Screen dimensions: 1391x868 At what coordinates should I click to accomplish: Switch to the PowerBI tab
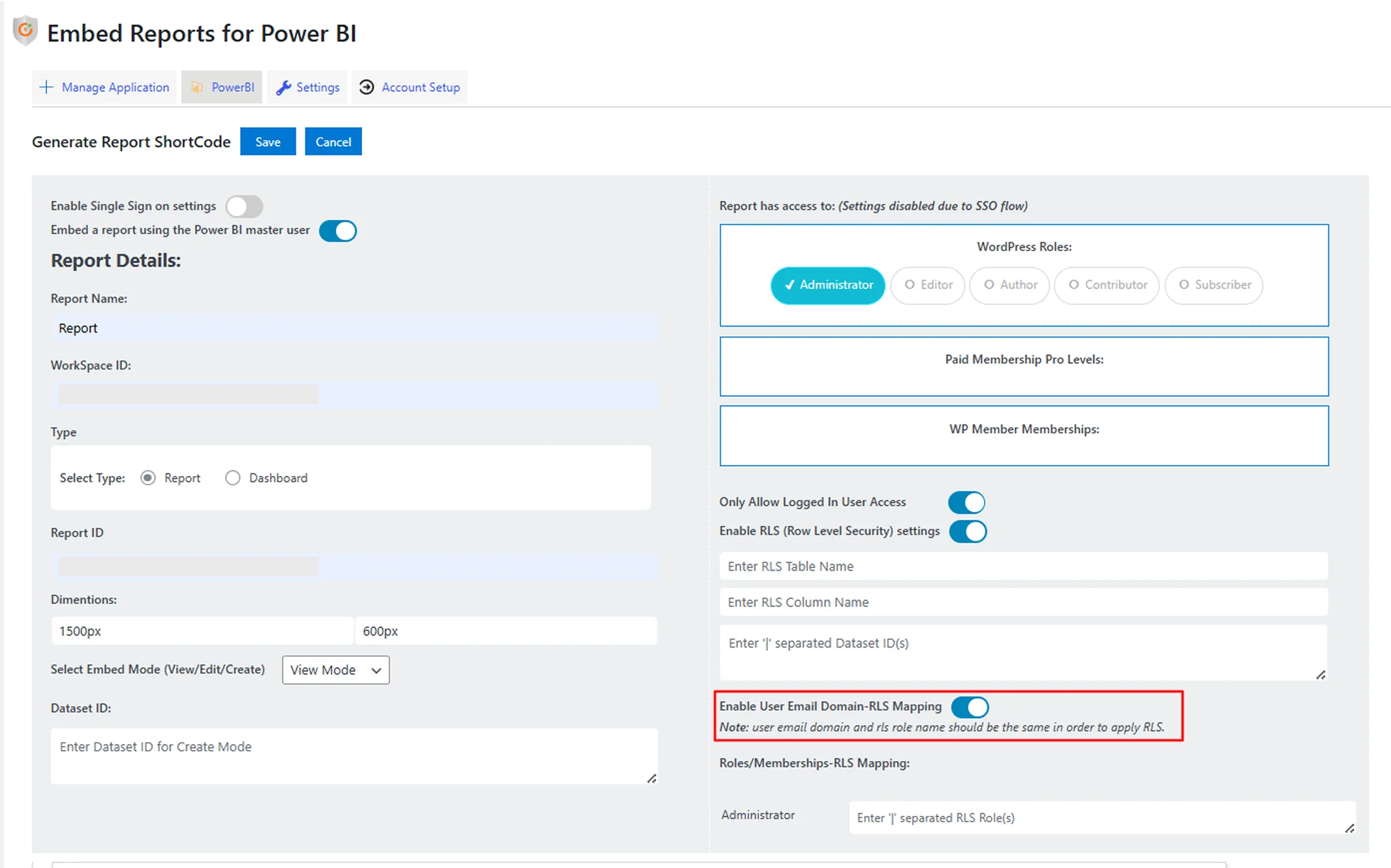click(222, 87)
